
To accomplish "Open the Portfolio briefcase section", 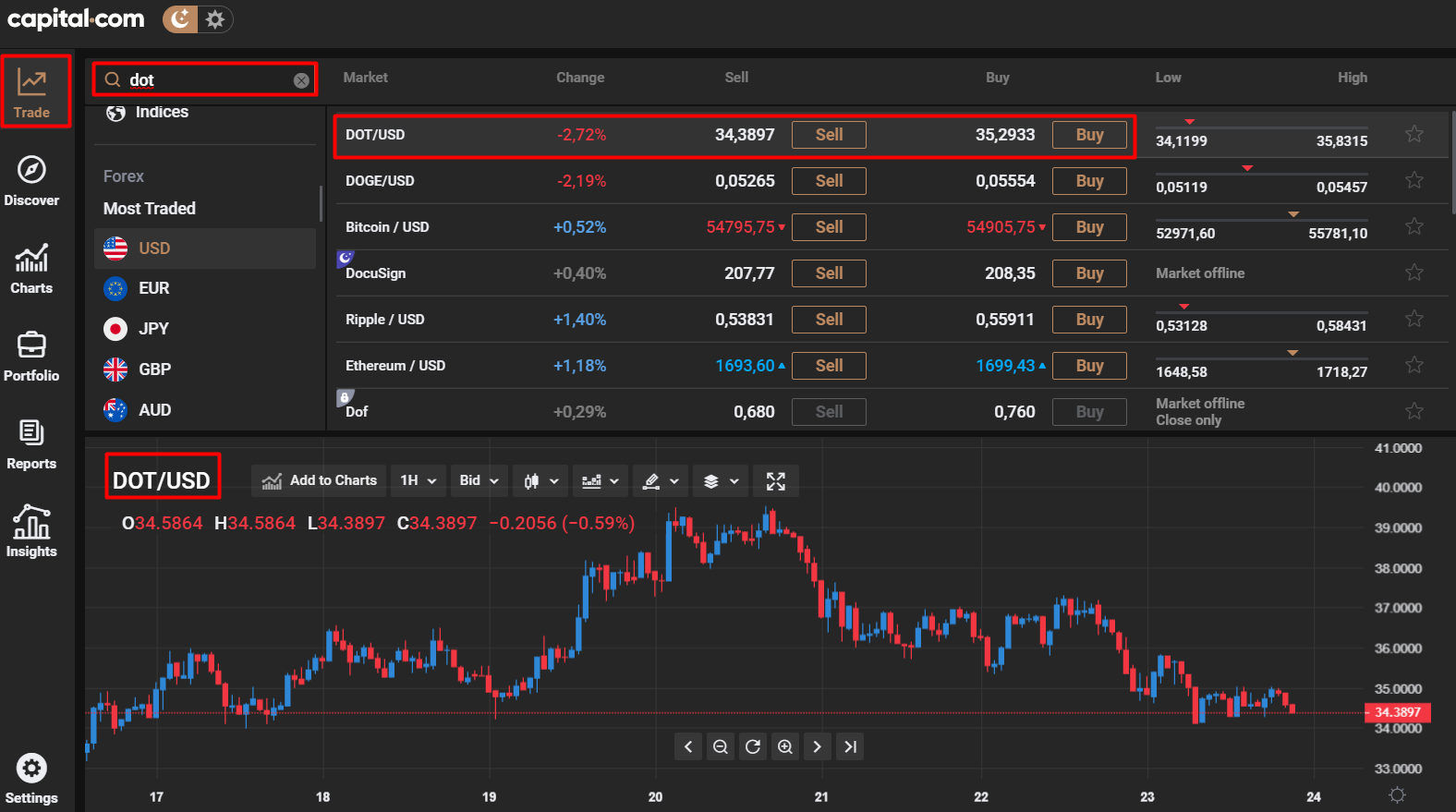I will 31,357.
